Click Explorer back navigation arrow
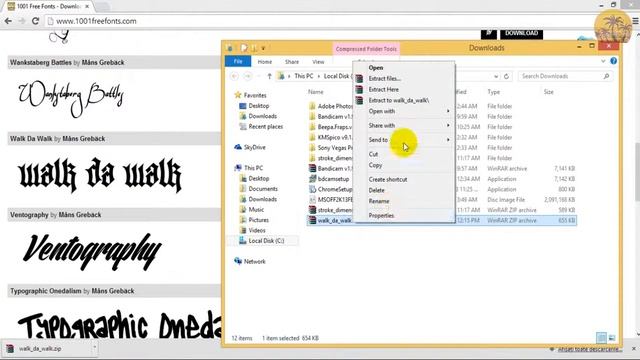The width and height of the screenshot is (640, 360). point(234,76)
